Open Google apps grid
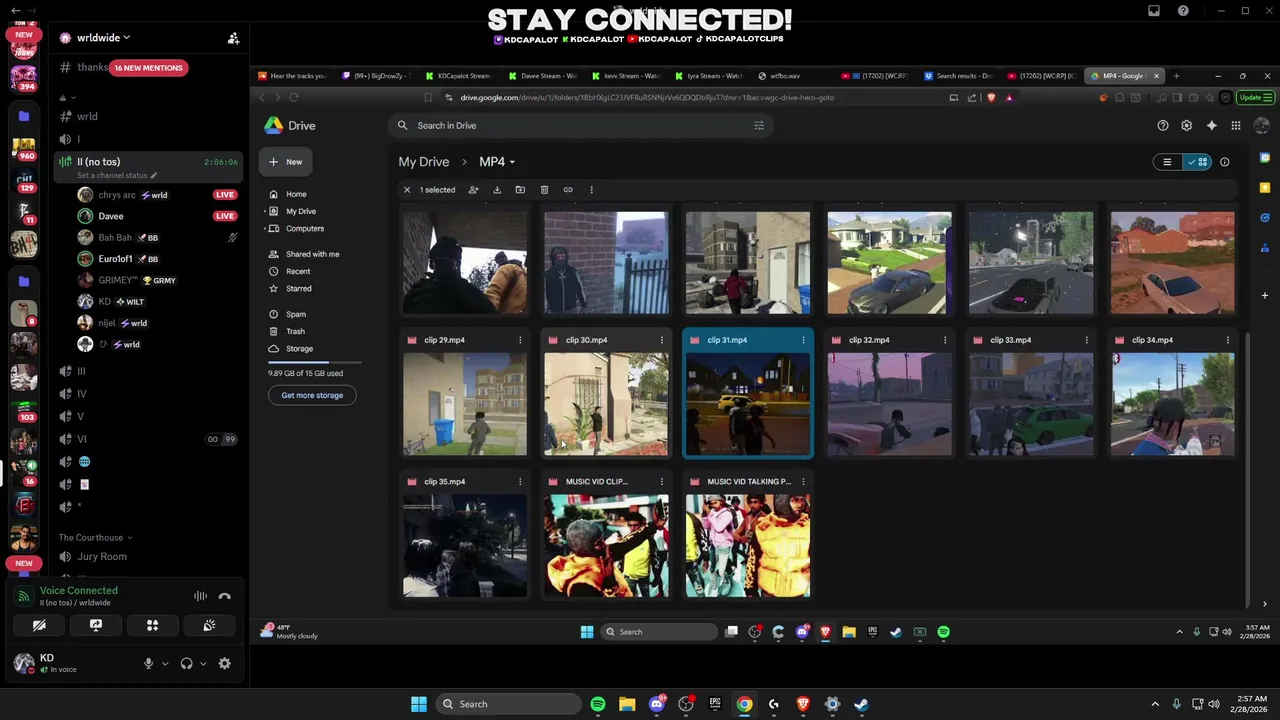The image size is (1280, 720). coord(1236,126)
